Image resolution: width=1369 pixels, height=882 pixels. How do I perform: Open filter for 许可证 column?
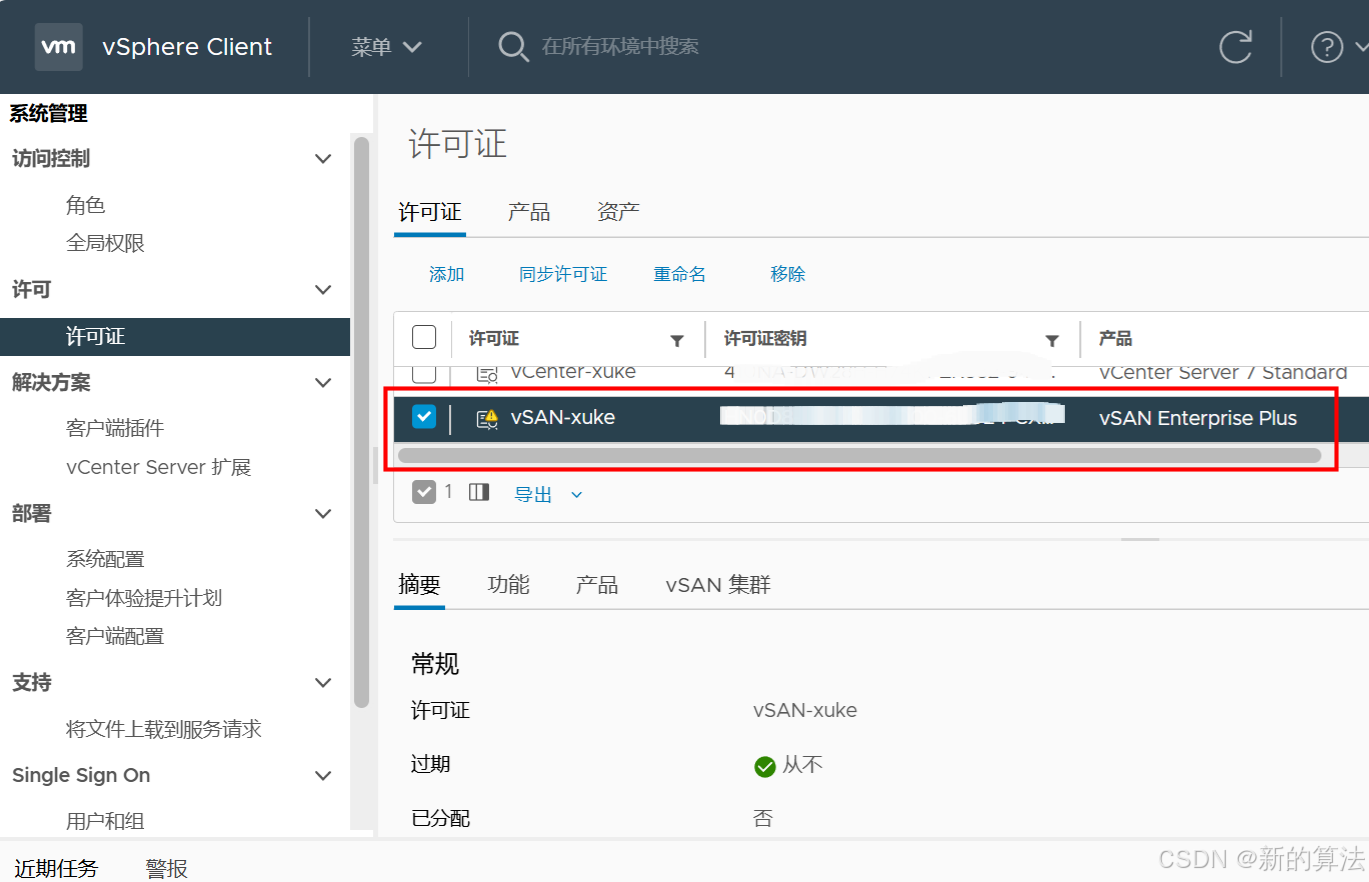point(677,341)
